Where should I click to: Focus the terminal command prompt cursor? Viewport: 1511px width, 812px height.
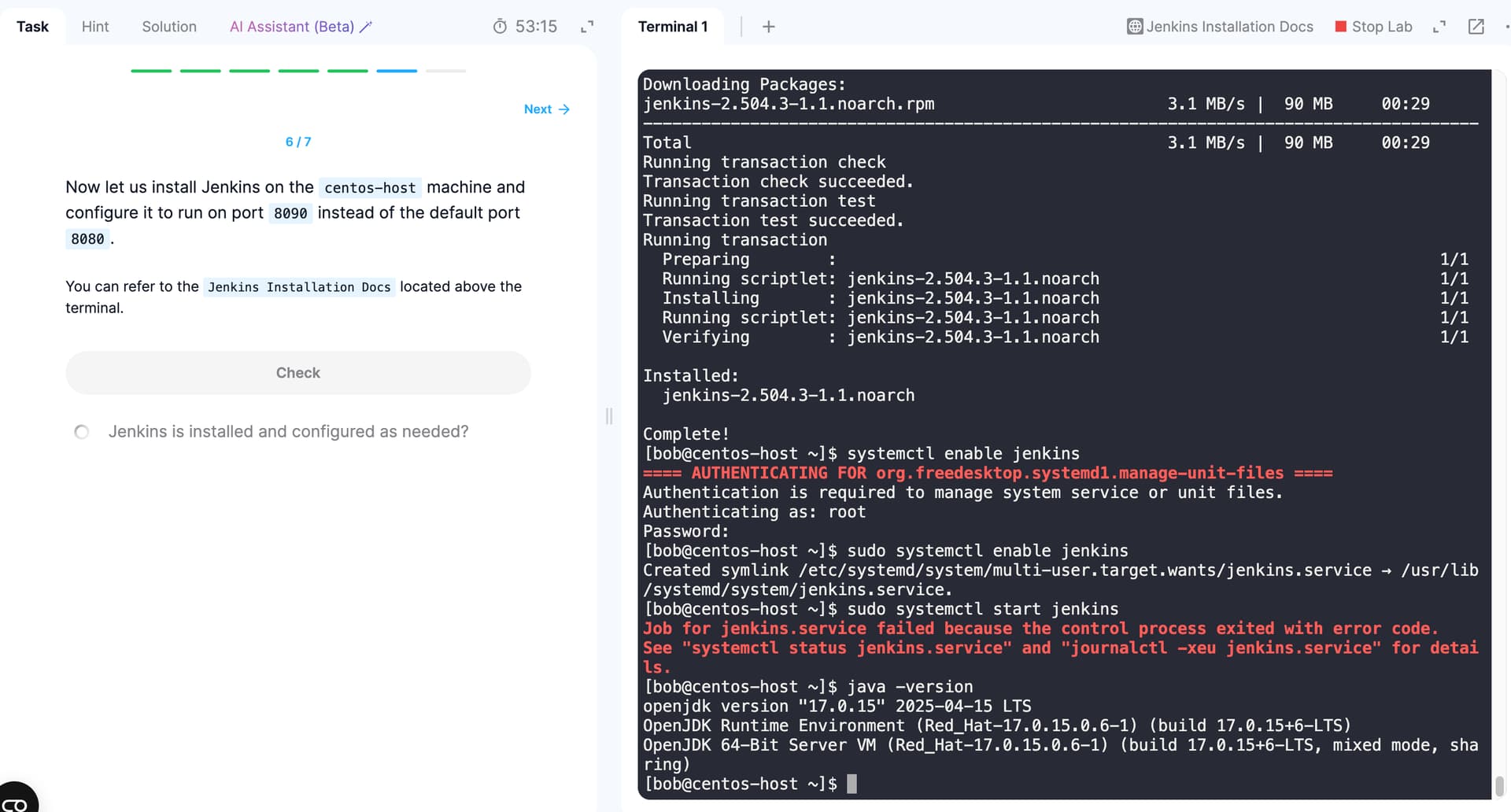coord(852,784)
